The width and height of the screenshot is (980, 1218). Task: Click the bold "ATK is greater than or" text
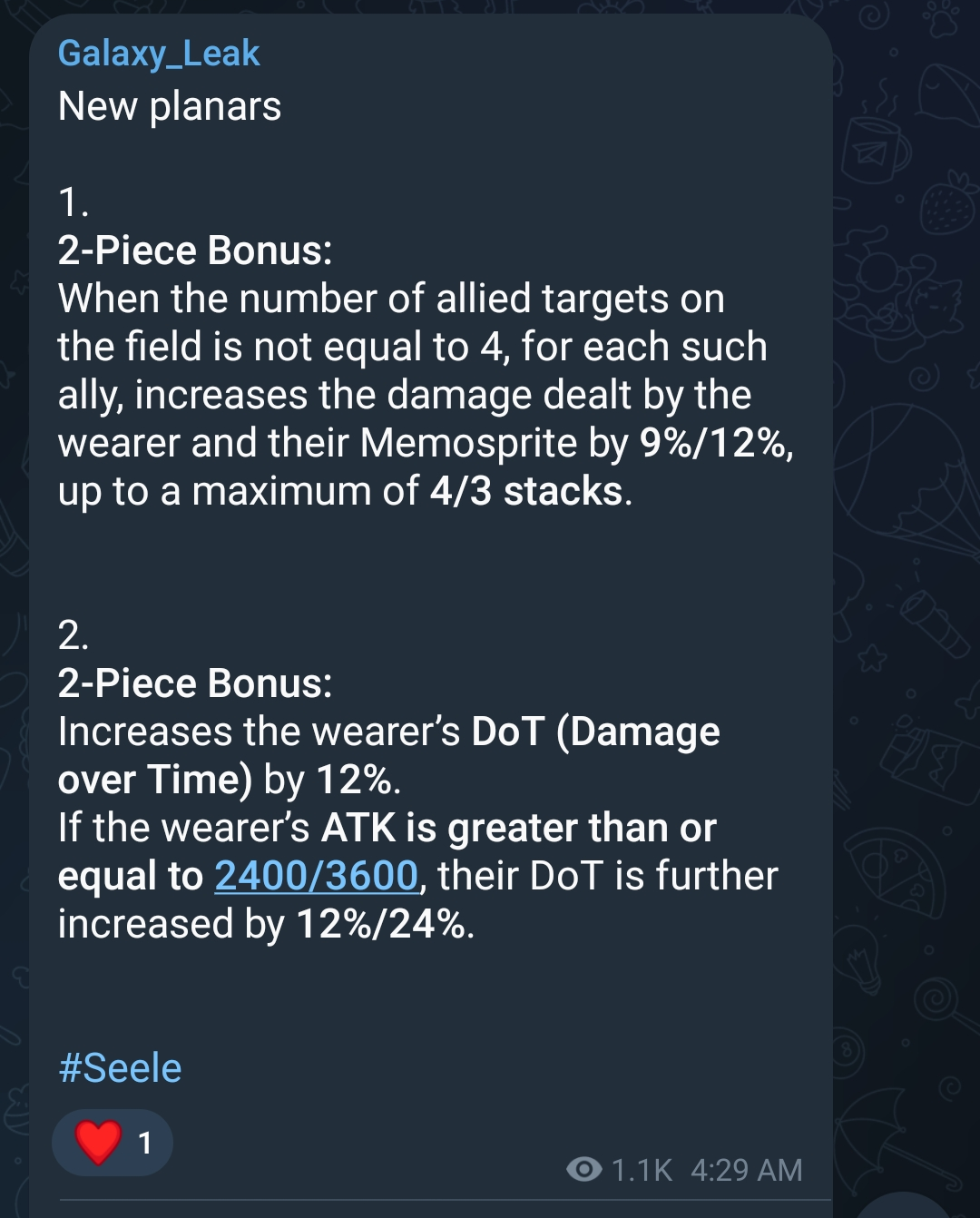pyautogui.click(x=519, y=828)
